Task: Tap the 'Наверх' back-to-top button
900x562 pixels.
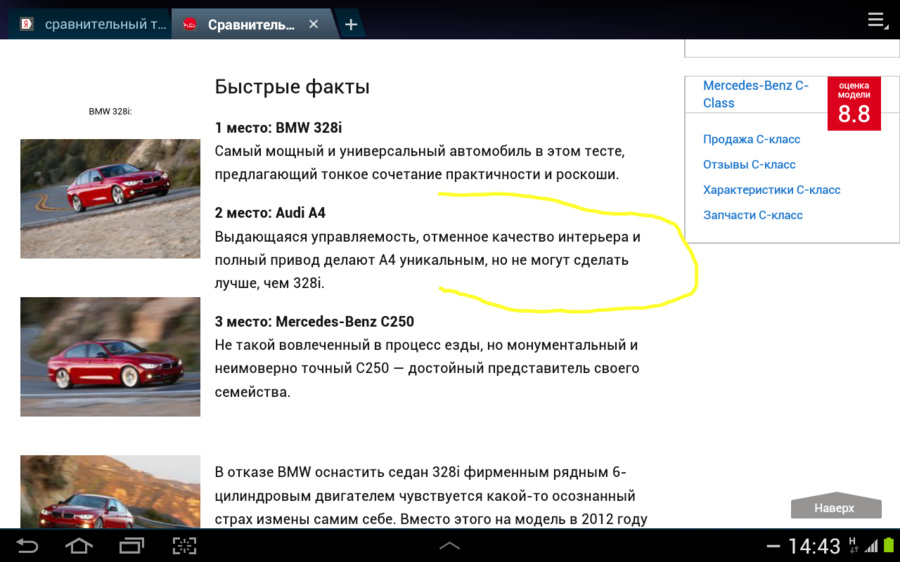Action: click(836, 506)
